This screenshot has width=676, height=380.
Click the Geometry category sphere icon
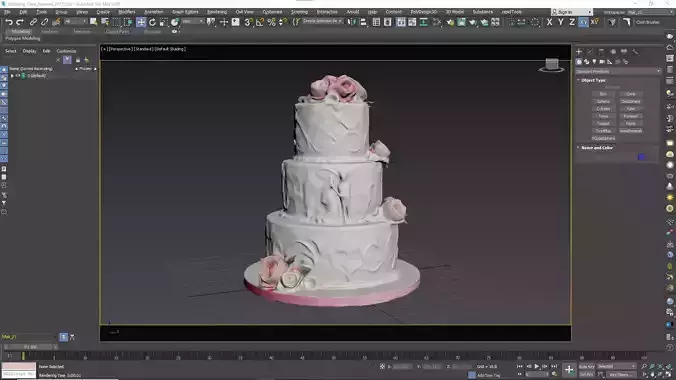[579, 62]
